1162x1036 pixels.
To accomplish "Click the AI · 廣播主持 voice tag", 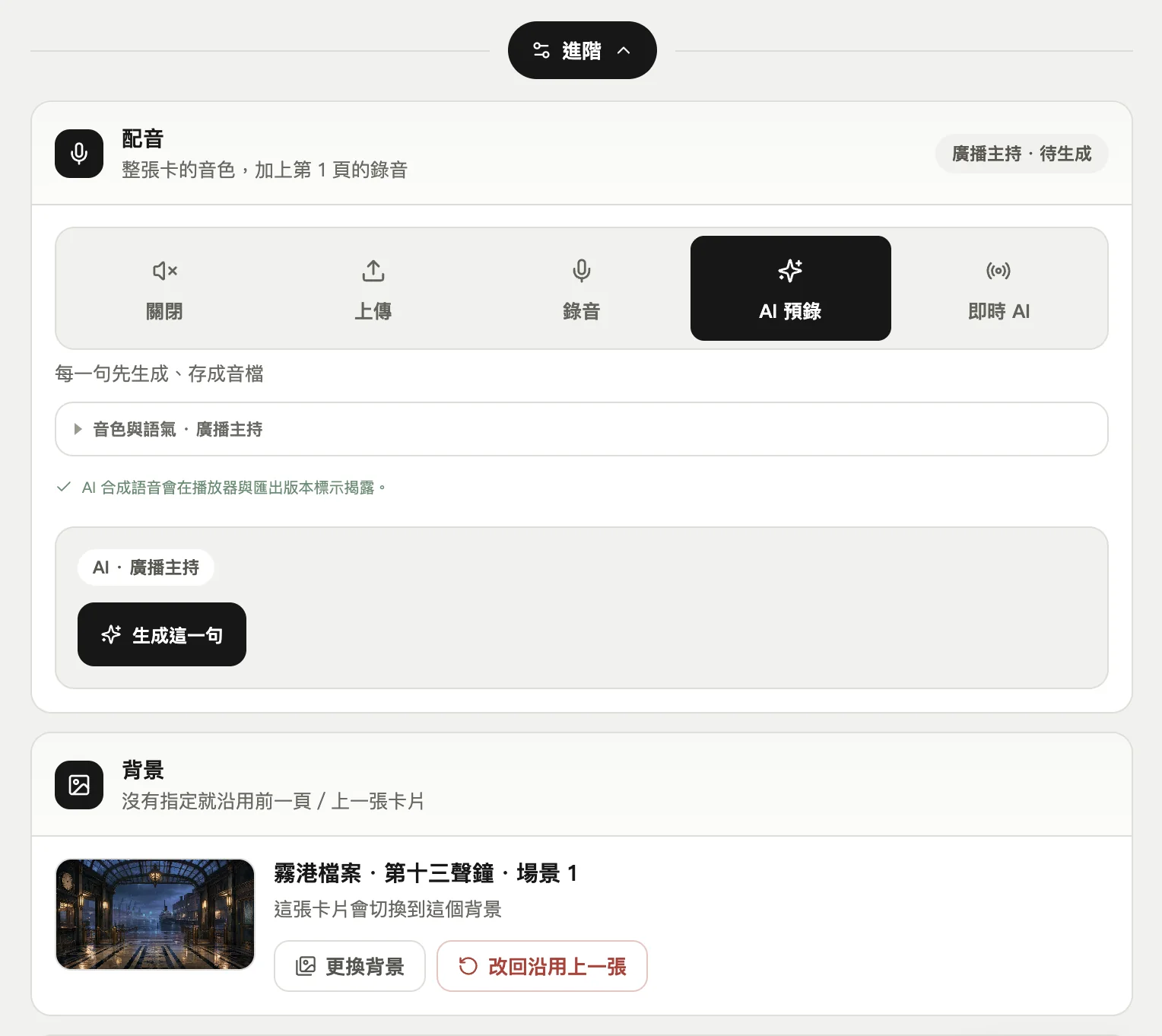I will (x=146, y=567).
